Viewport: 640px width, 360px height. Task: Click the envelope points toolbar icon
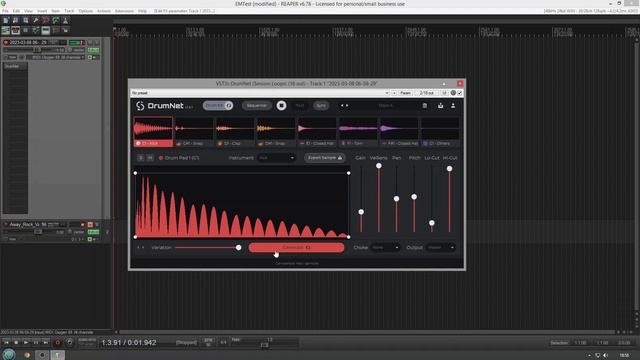pyautogui.click(x=36, y=30)
